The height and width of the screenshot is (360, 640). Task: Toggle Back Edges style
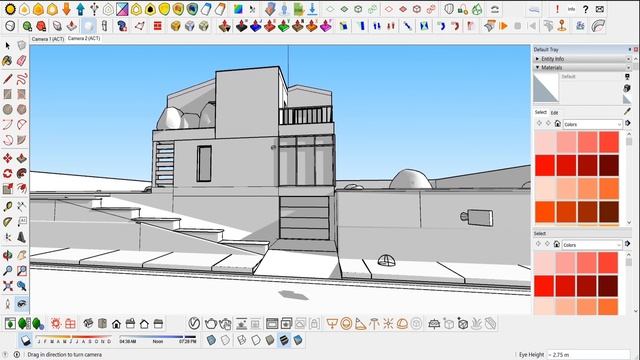pos(225,340)
